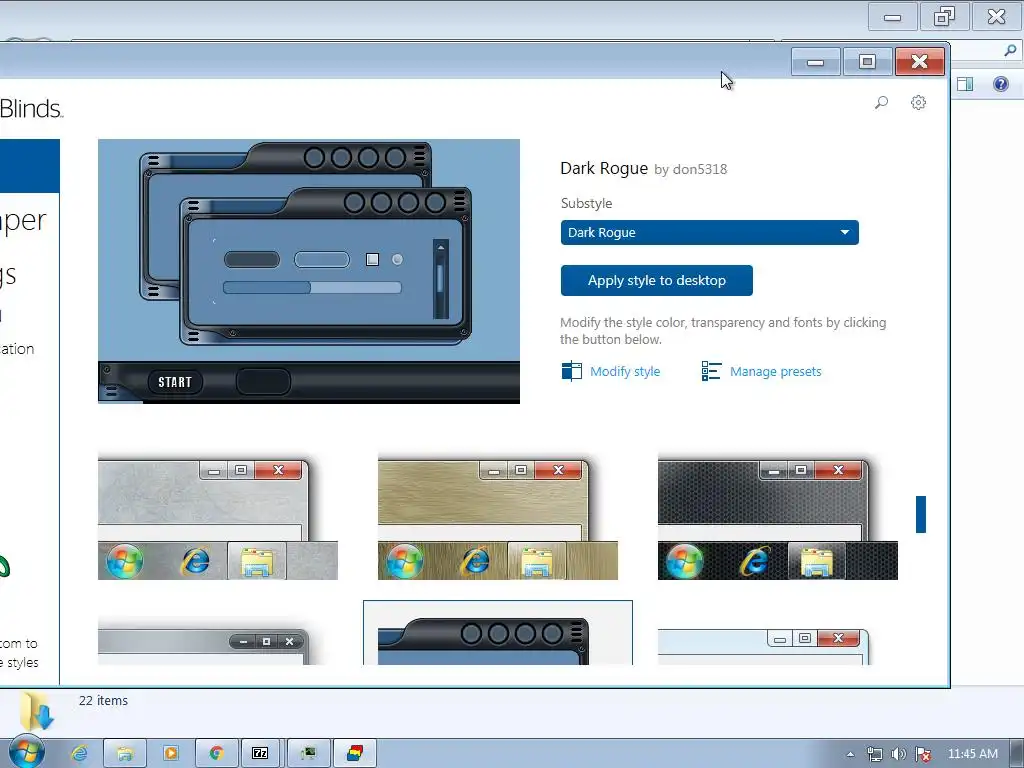This screenshot has width=1024, height=768.
Task: Expand the Substyle Dark Rogue dropdown
Action: pyautogui.click(x=709, y=232)
